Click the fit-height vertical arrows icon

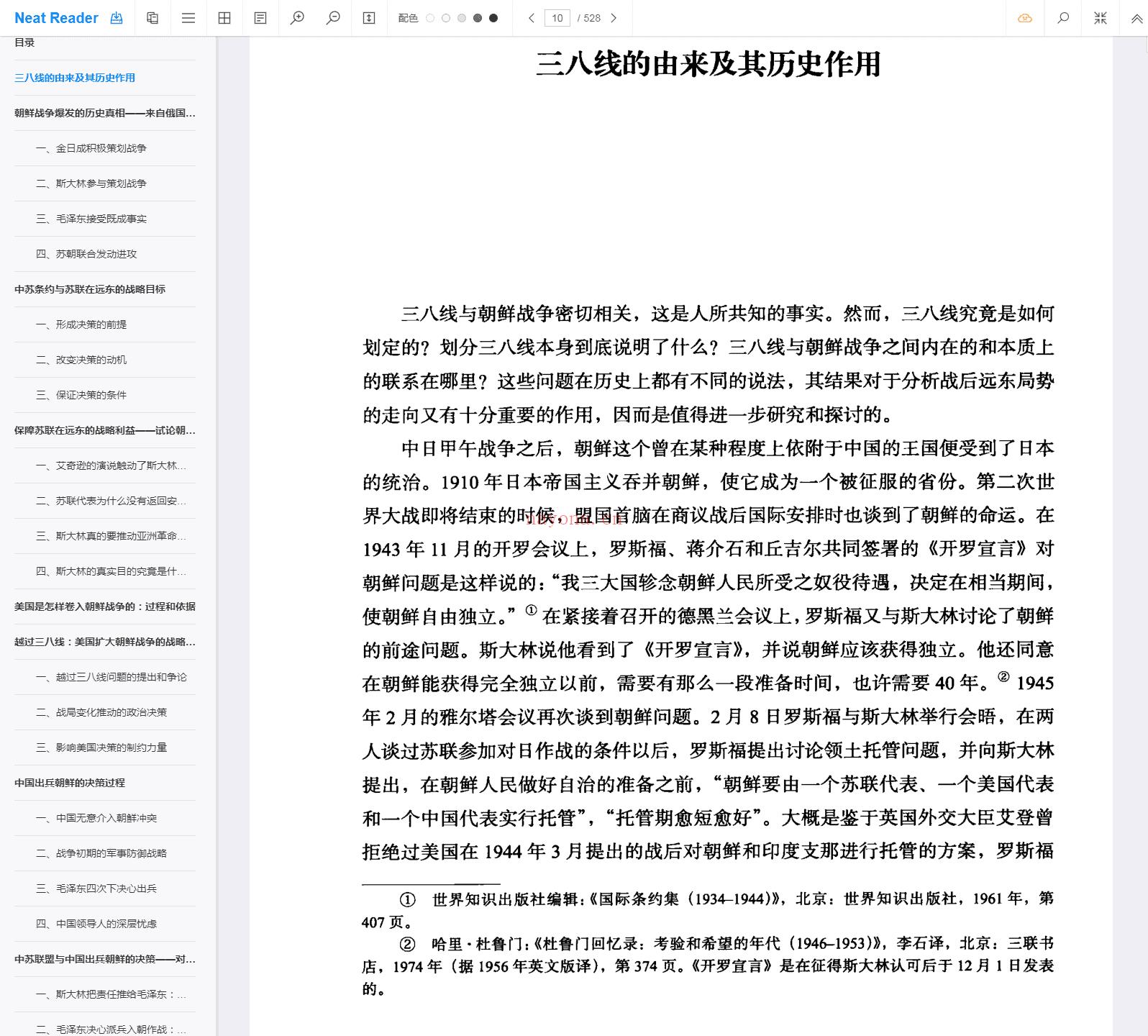click(369, 18)
